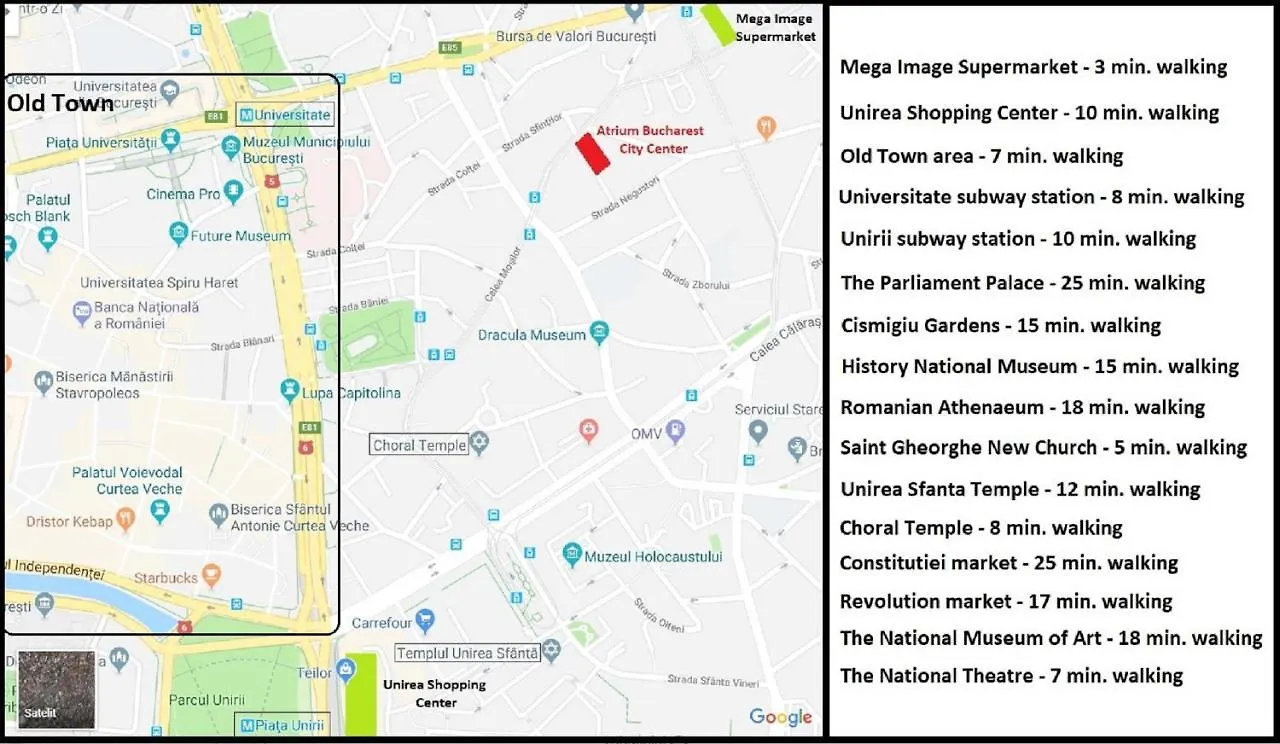Click the Strada Zborului street label
This screenshot has height=744, width=1280.
tap(696, 281)
